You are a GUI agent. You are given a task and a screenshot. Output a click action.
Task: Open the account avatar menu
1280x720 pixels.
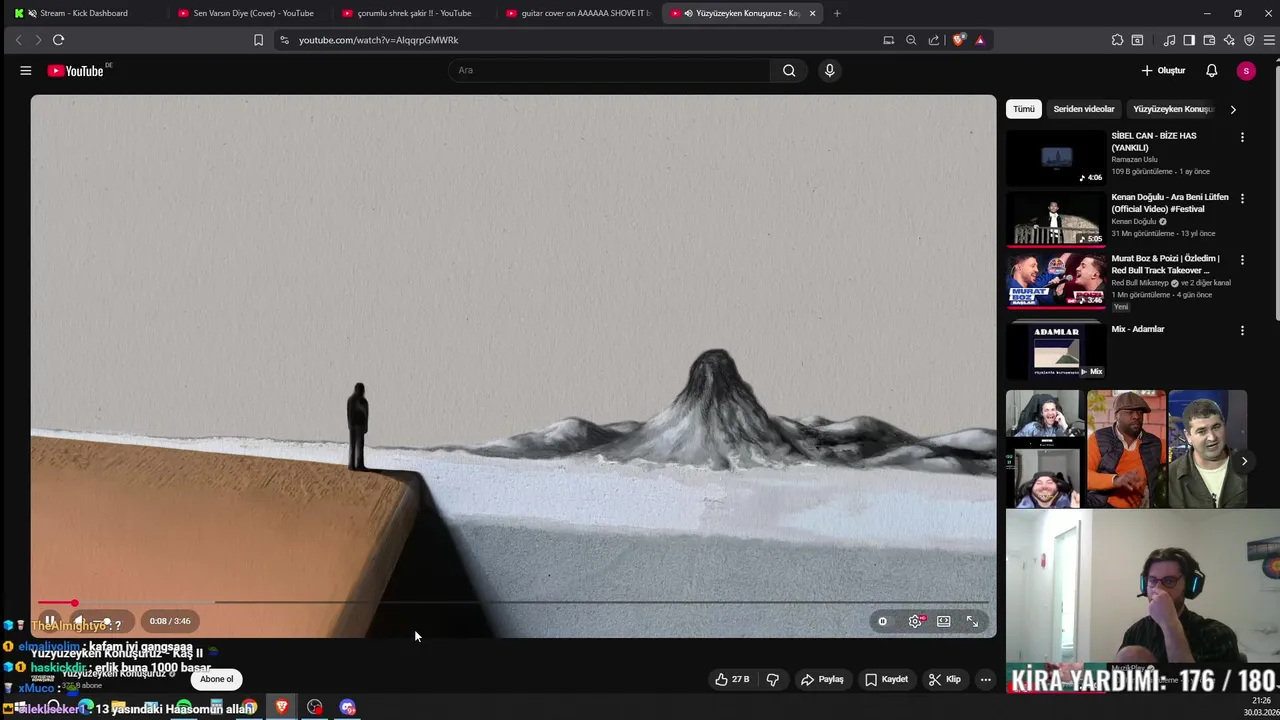coord(1245,71)
